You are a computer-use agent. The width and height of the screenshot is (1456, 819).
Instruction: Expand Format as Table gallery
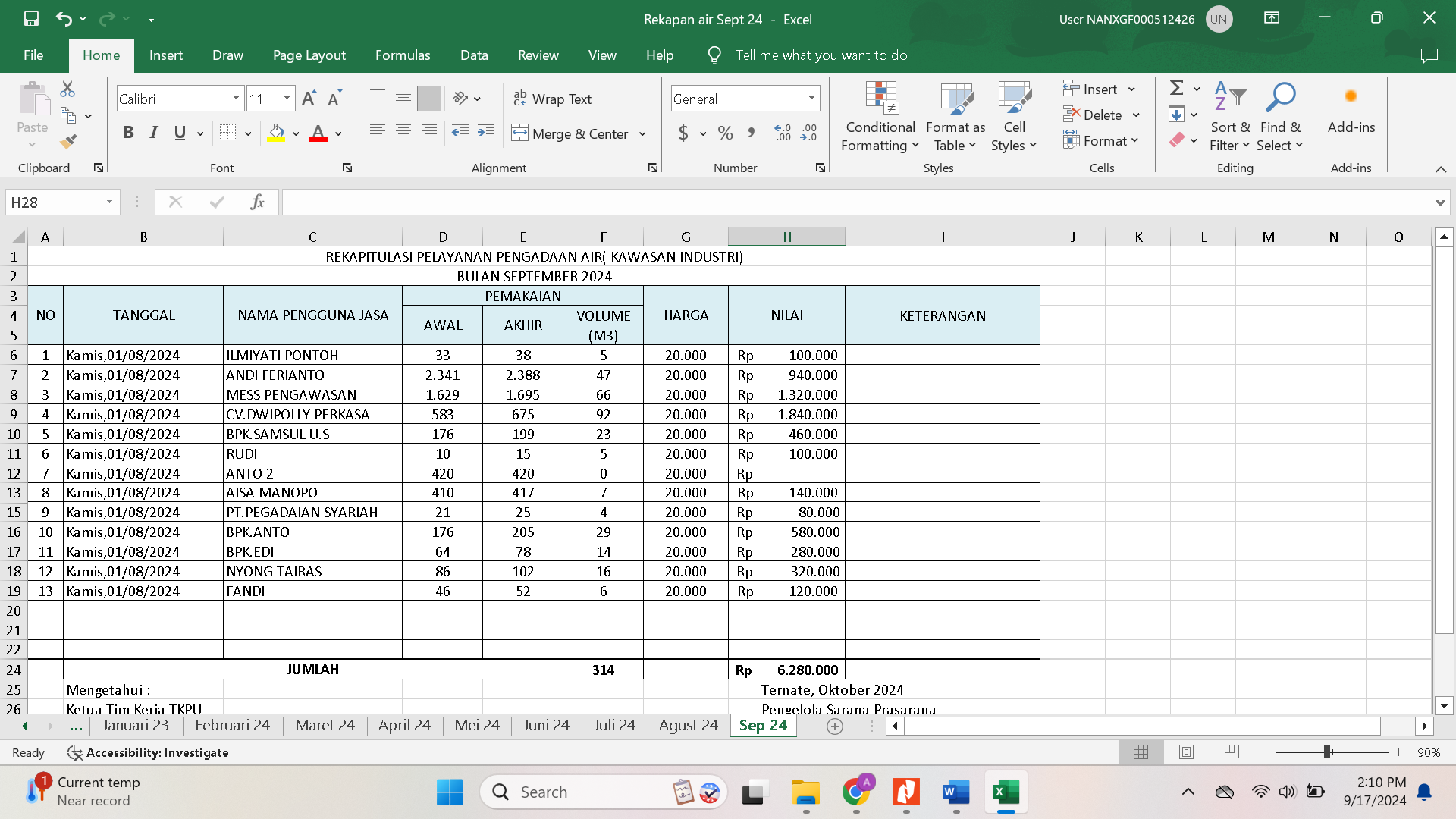pyautogui.click(x=955, y=117)
